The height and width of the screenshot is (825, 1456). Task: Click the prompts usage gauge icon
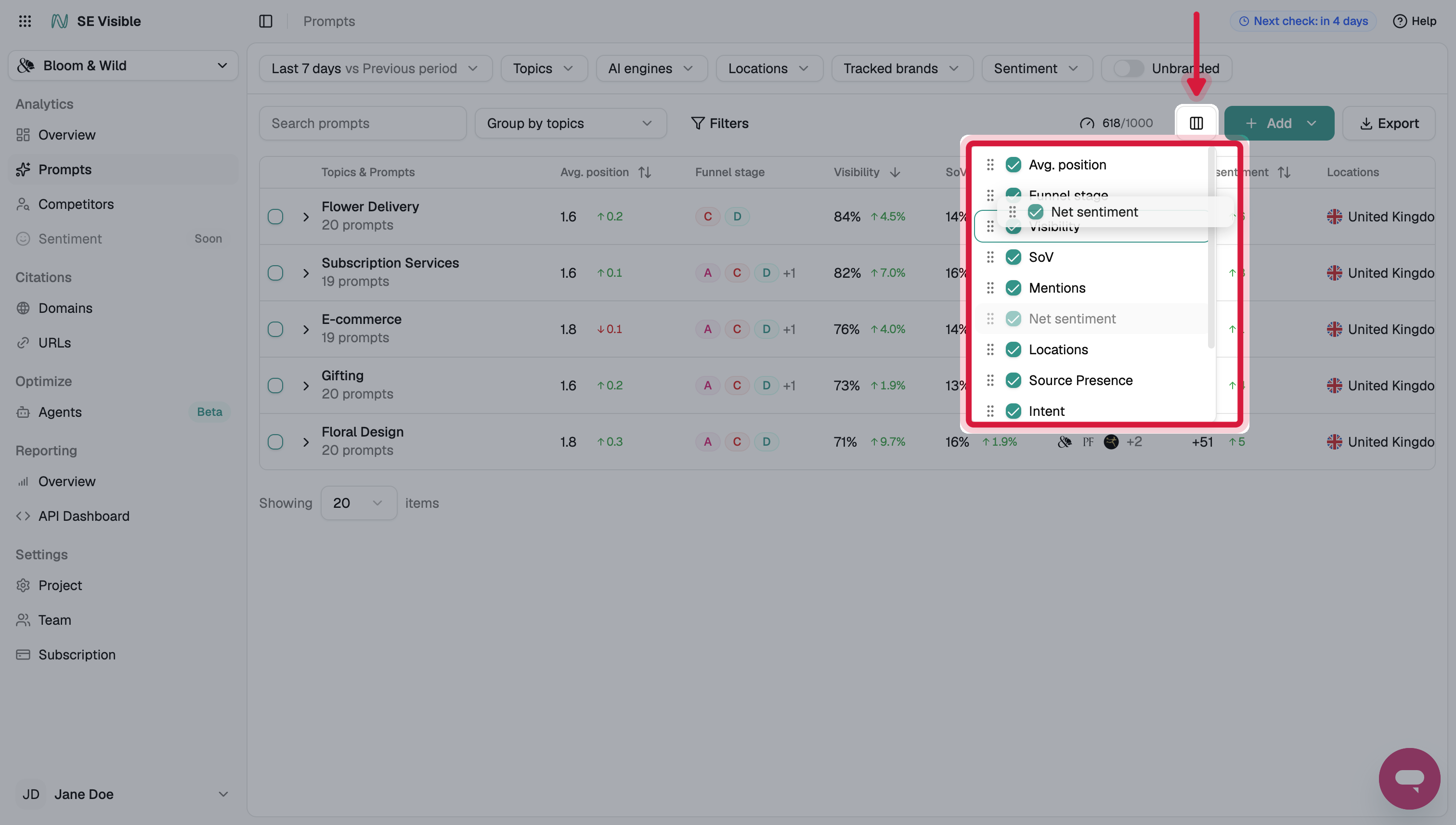pyautogui.click(x=1087, y=123)
